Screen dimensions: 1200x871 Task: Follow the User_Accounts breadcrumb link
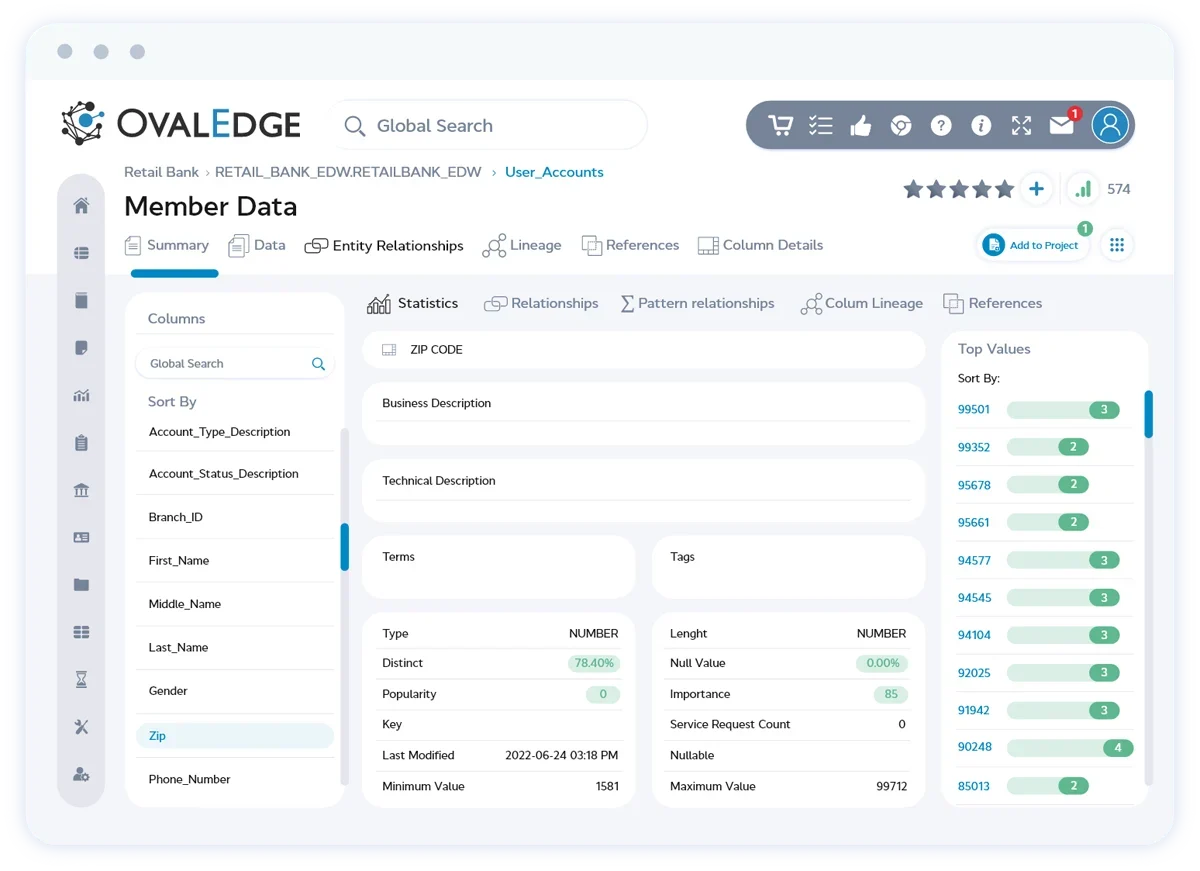point(554,172)
